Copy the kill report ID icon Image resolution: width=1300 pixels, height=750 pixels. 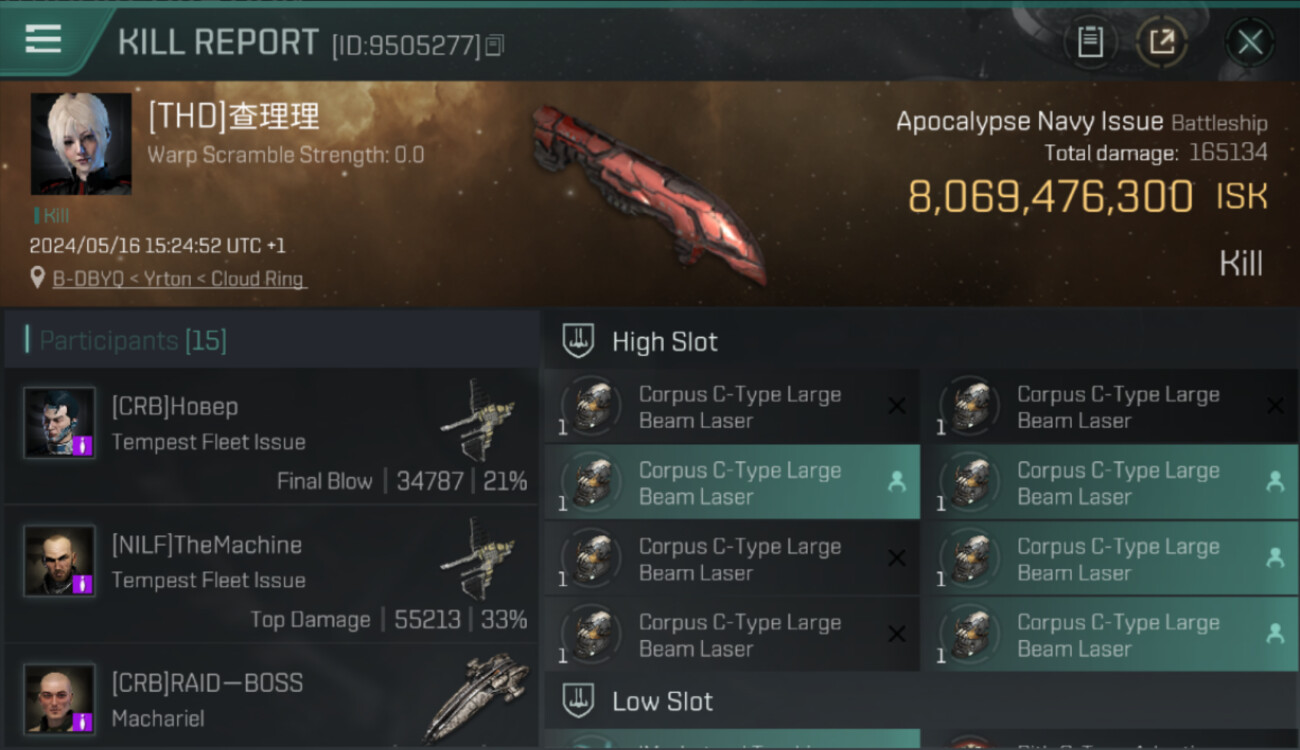coord(495,45)
